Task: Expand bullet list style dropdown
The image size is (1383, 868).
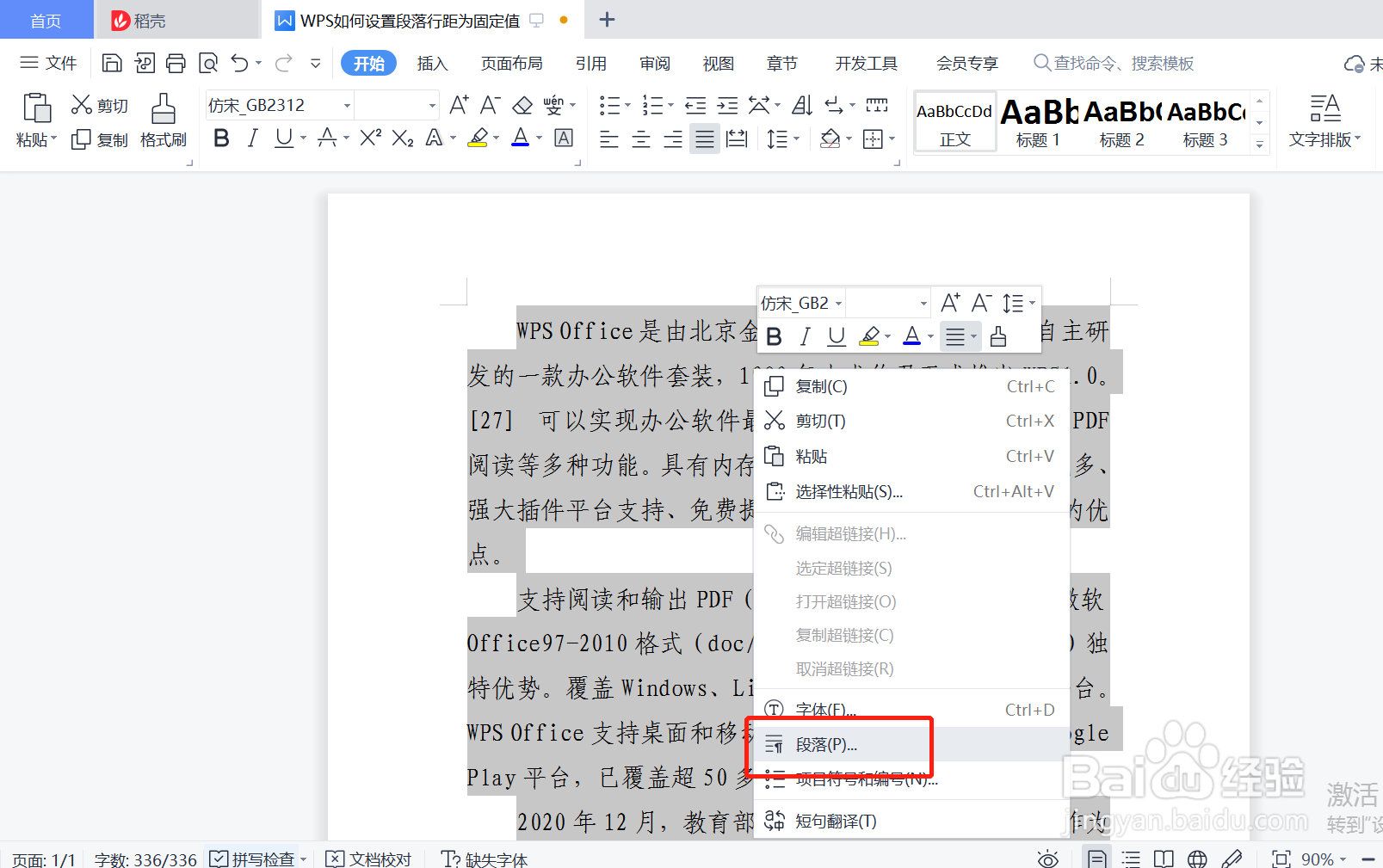Action: pos(627,106)
